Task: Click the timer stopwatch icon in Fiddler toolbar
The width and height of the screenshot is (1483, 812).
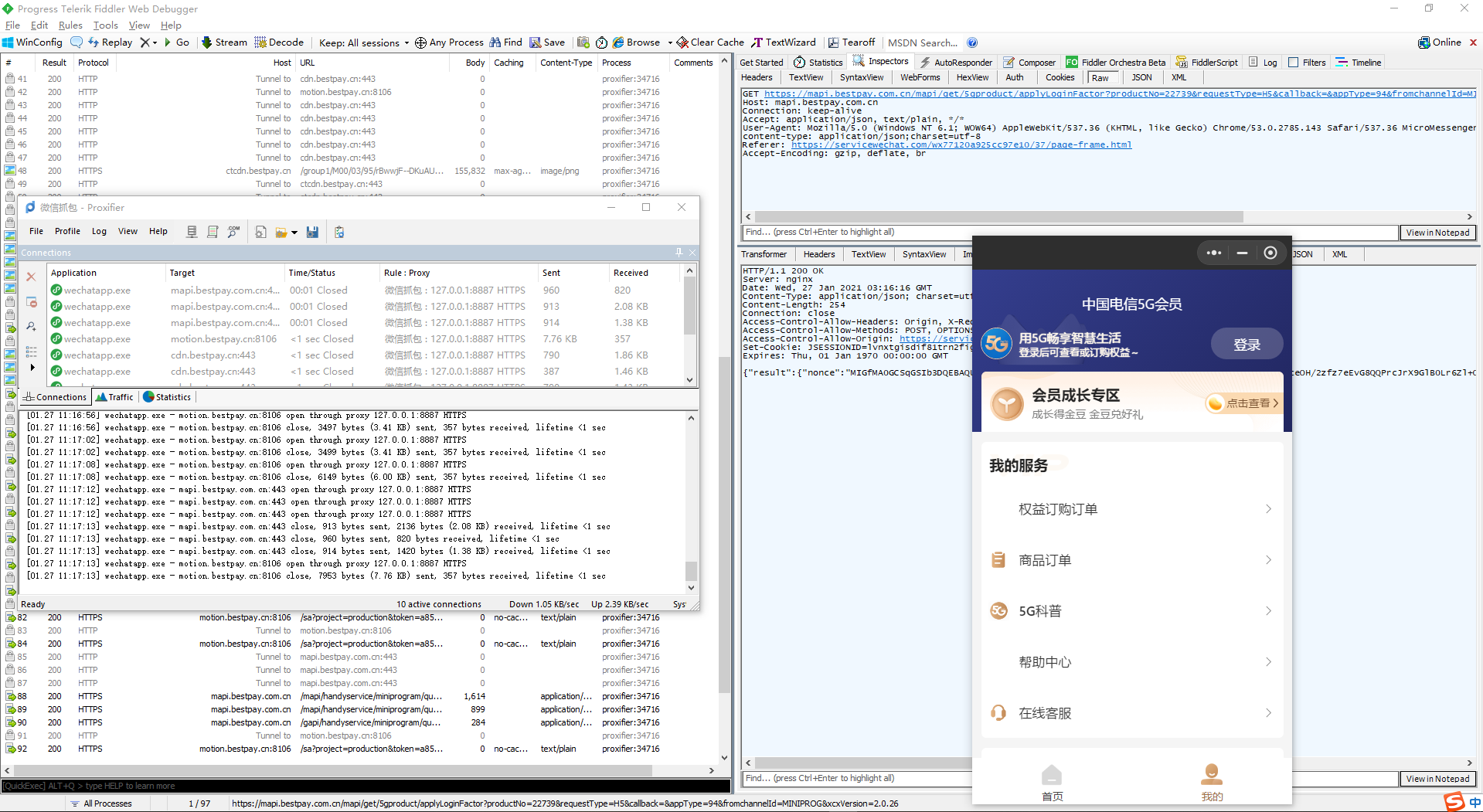Action: [x=601, y=42]
